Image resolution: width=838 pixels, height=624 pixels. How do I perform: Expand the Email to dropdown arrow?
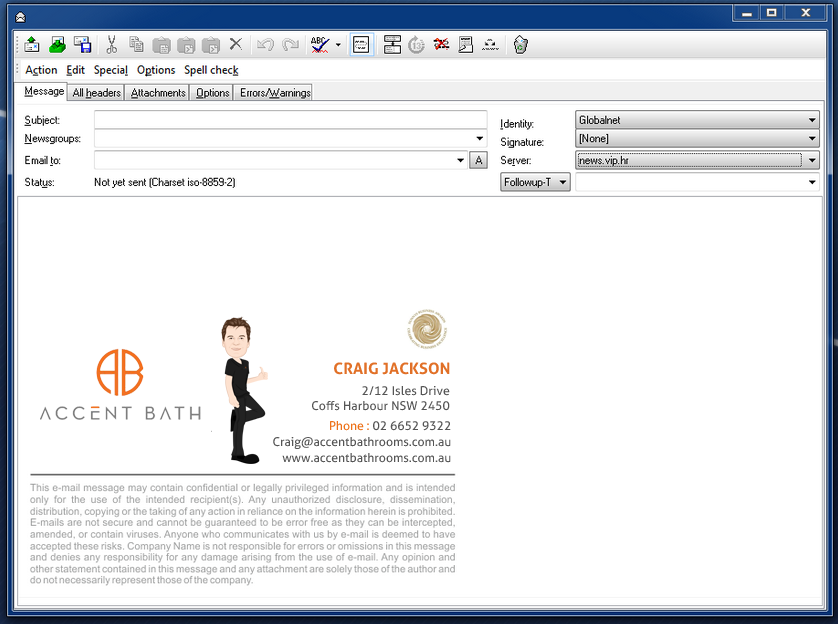[460, 160]
